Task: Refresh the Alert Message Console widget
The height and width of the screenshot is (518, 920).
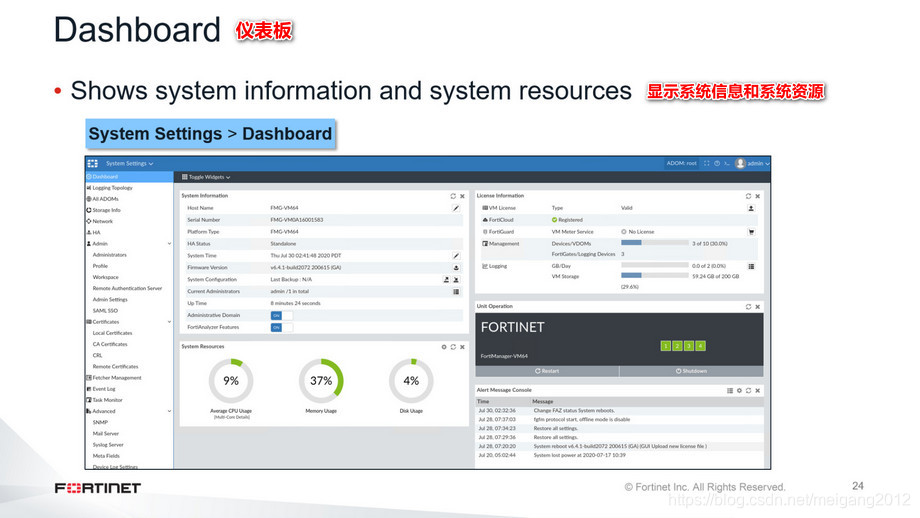Action: tap(748, 390)
